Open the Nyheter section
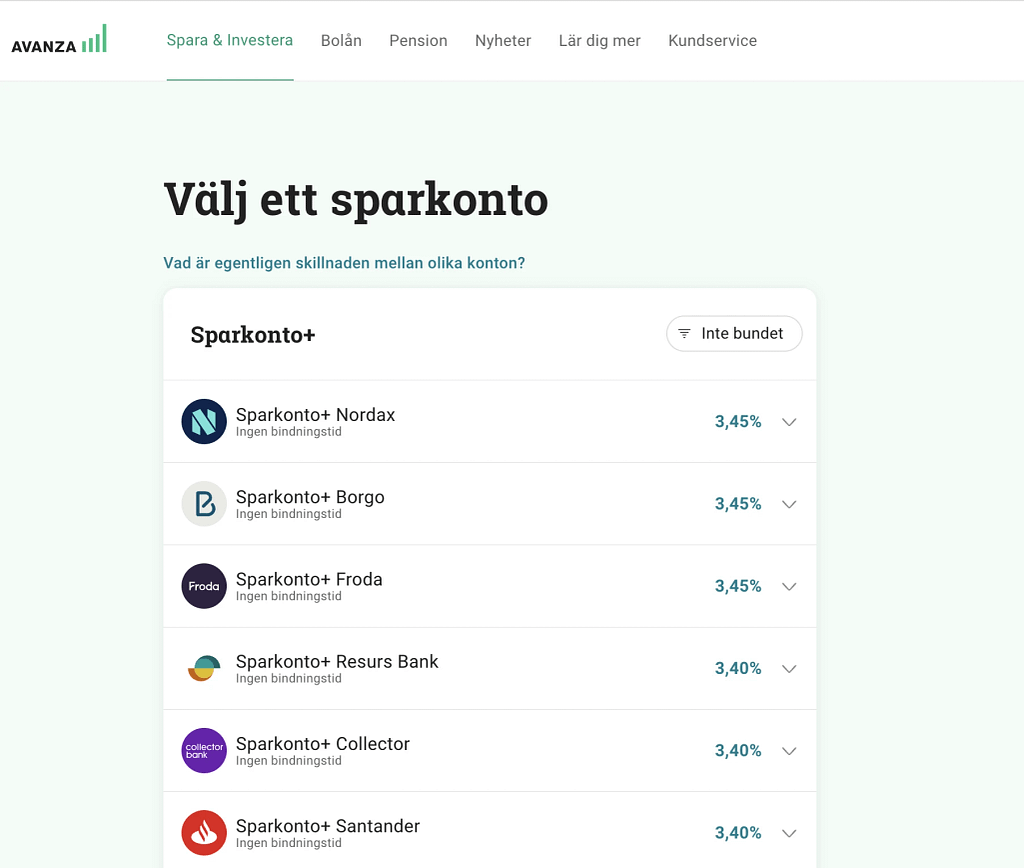1024x868 pixels. tap(503, 40)
